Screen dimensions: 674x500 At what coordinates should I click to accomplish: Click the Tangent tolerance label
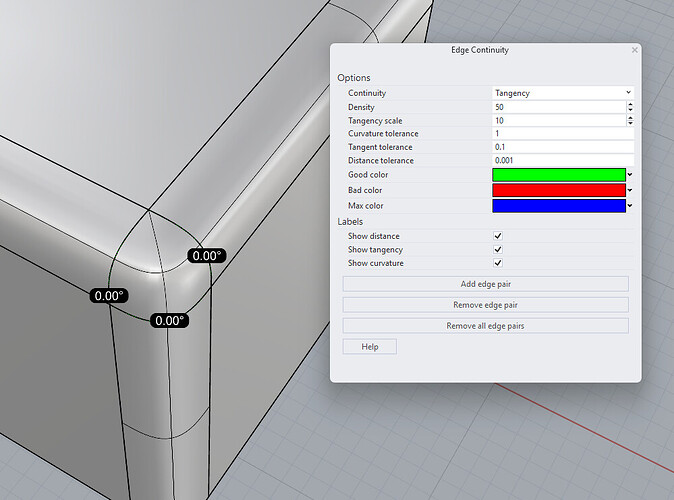pos(380,147)
